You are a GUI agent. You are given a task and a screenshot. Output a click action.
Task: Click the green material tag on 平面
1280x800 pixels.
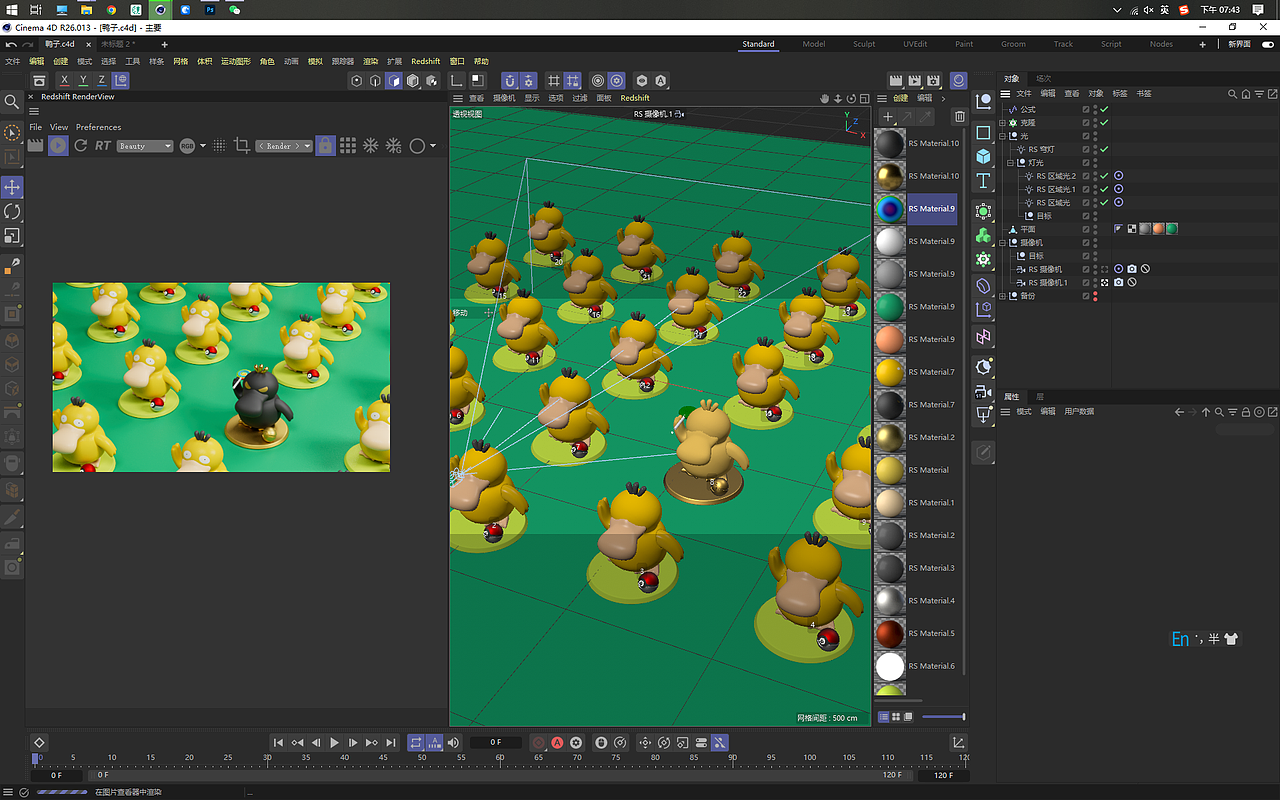1171,229
